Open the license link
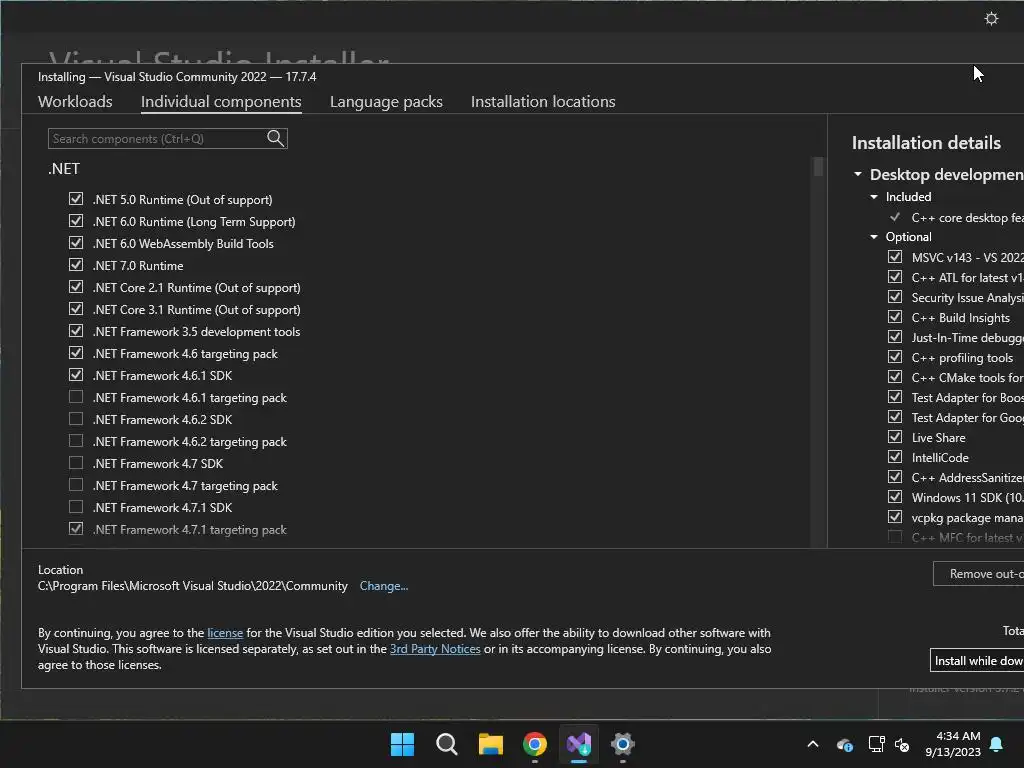This screenshot has height=768, width=1024. point(225,633)
